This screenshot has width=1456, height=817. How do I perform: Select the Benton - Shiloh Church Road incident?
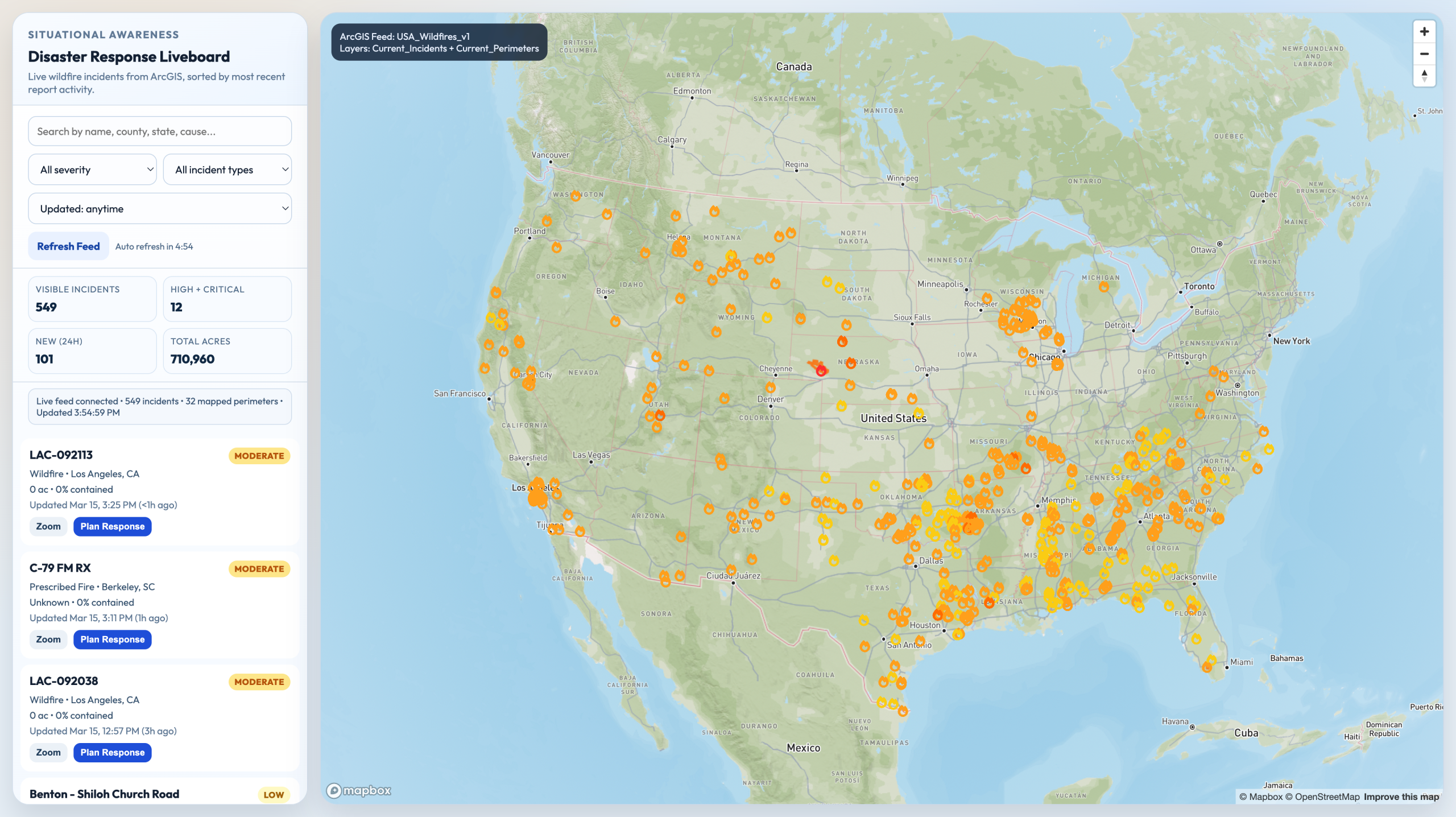(105, 794)
